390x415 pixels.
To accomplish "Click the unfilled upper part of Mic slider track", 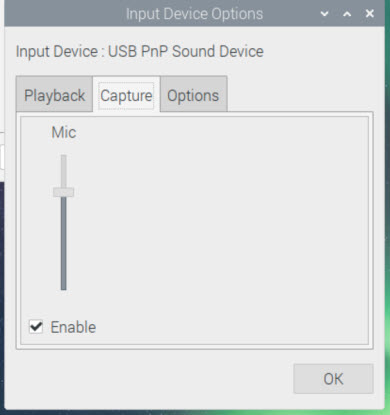I will (63, 171).
